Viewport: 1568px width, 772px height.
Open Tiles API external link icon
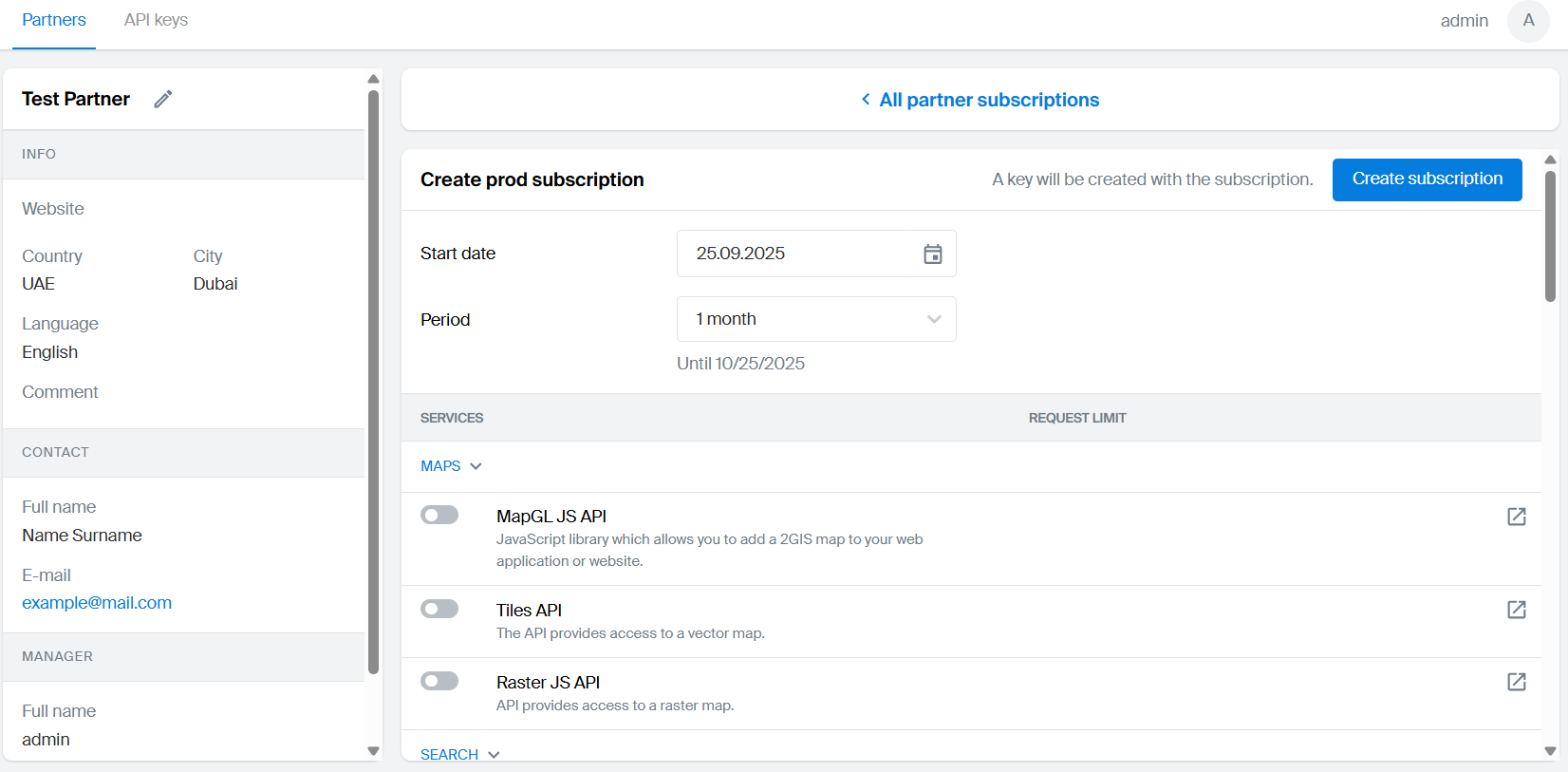1516,610
